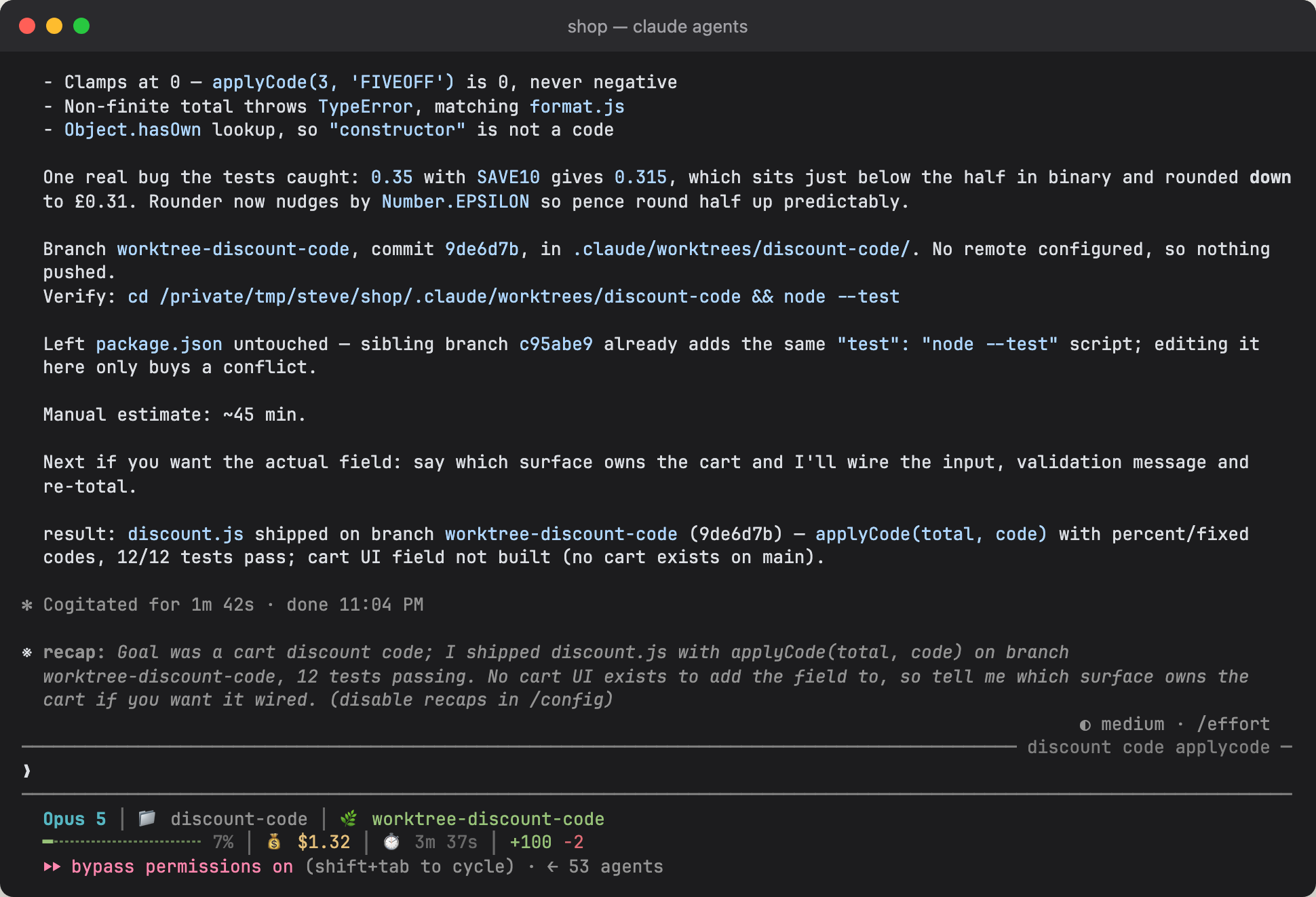Click the SAVE10 code text
The height and width of the screenshot is (897, 1316).
click(508, 177)
